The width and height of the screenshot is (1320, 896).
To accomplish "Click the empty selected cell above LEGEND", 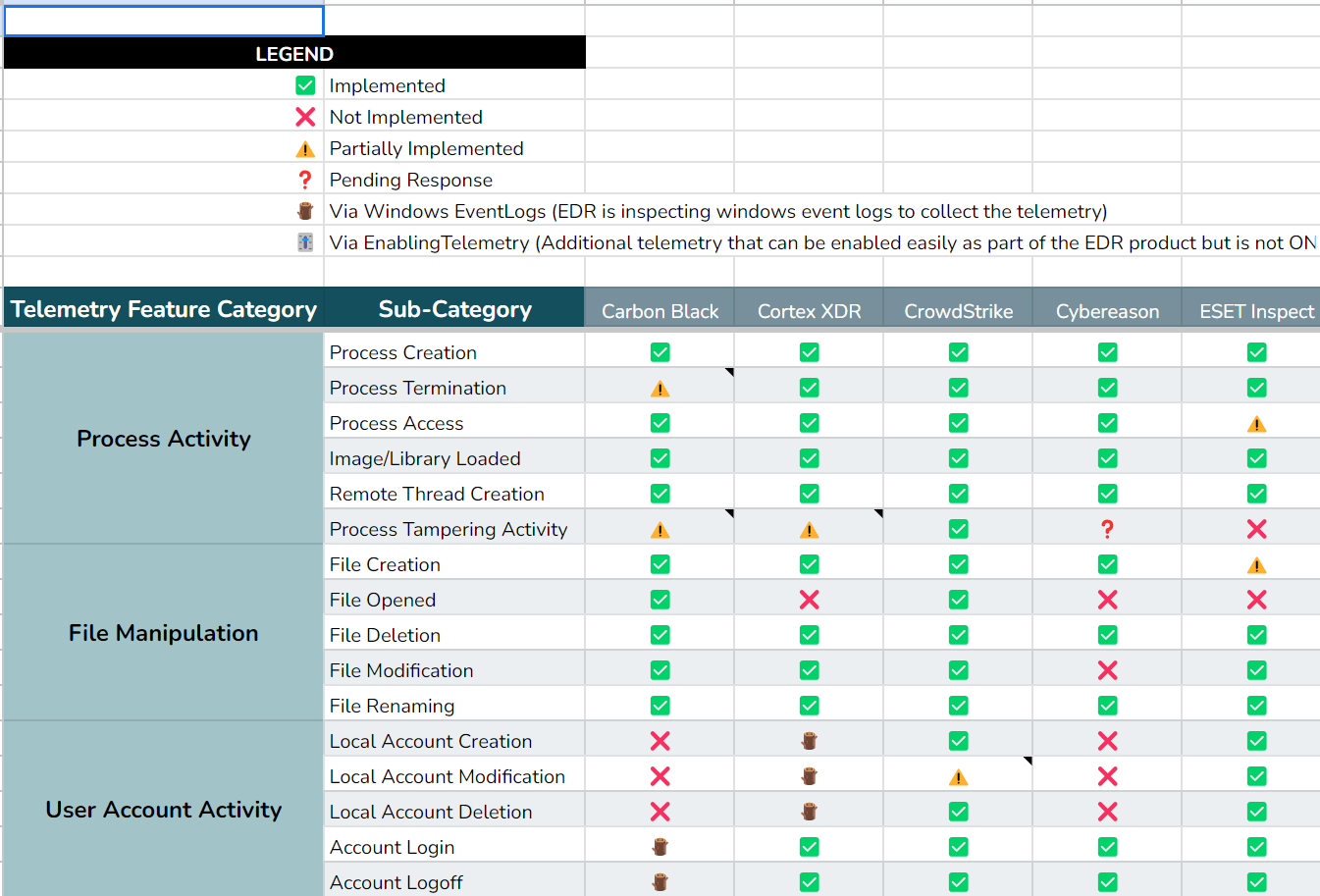I will (164, 21).
